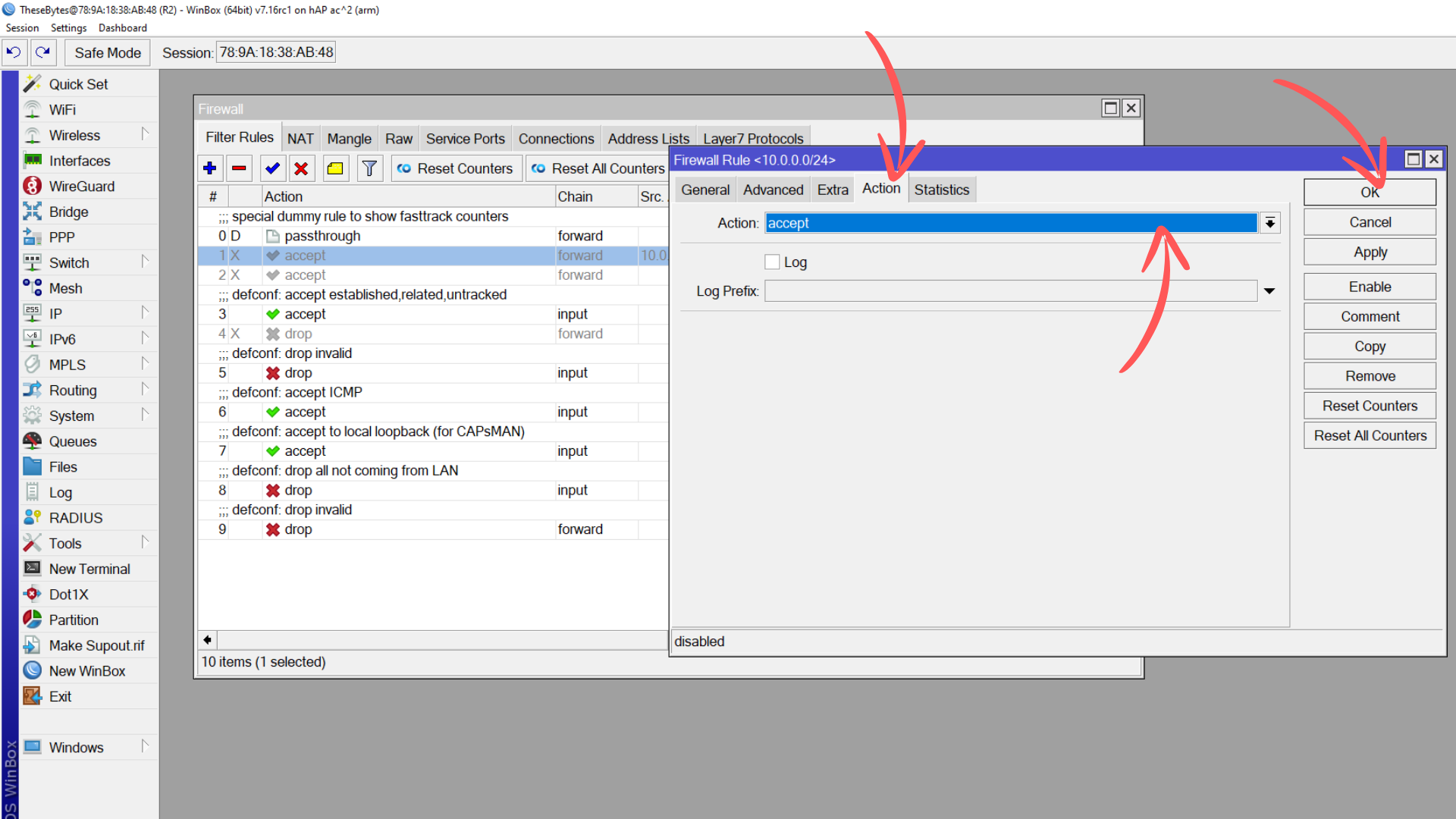1456x819 pixels.
Task: Open New Terminal from the sidebar
Action: tap(89, 568)
